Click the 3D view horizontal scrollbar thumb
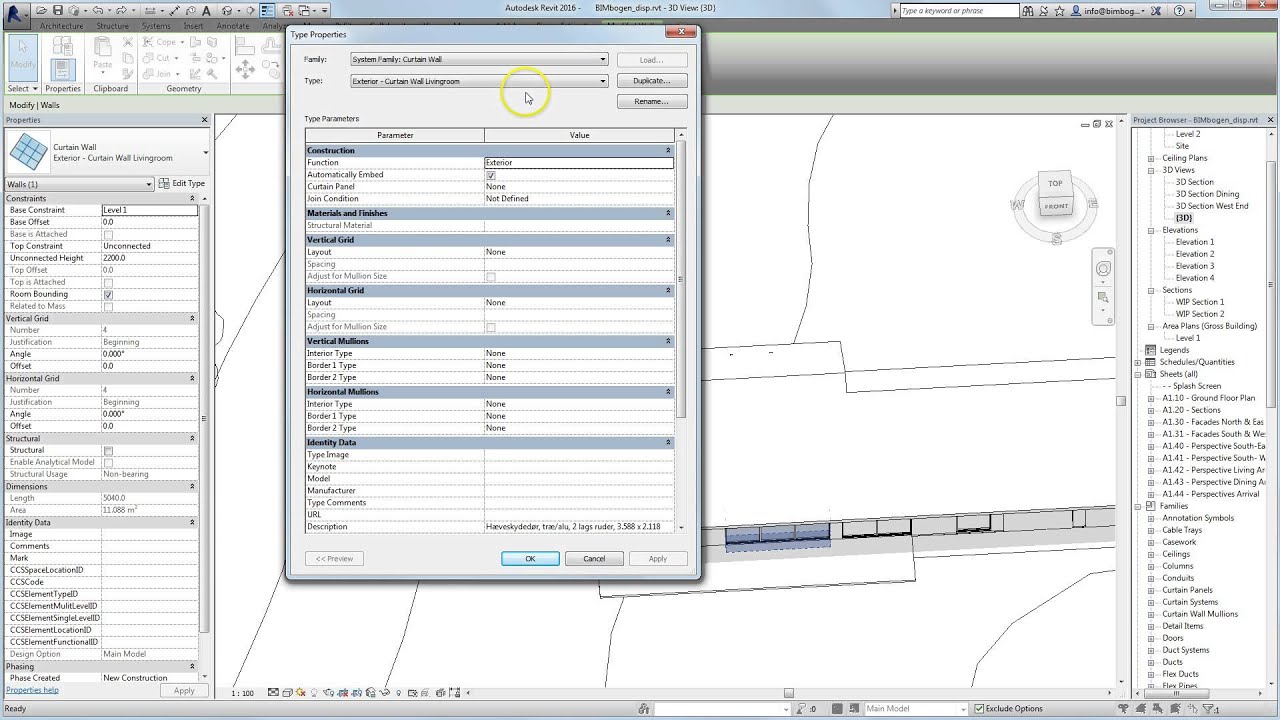 pos(788,693)
